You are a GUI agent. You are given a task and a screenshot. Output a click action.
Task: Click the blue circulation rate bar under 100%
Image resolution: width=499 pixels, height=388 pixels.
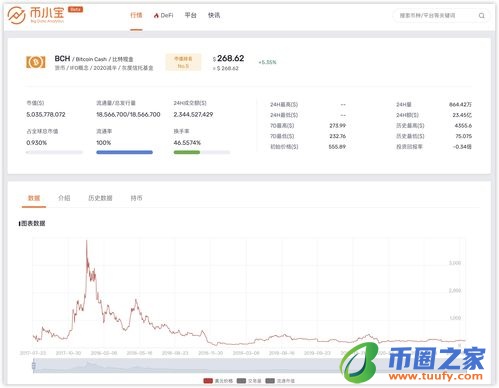tap(124, 152)
